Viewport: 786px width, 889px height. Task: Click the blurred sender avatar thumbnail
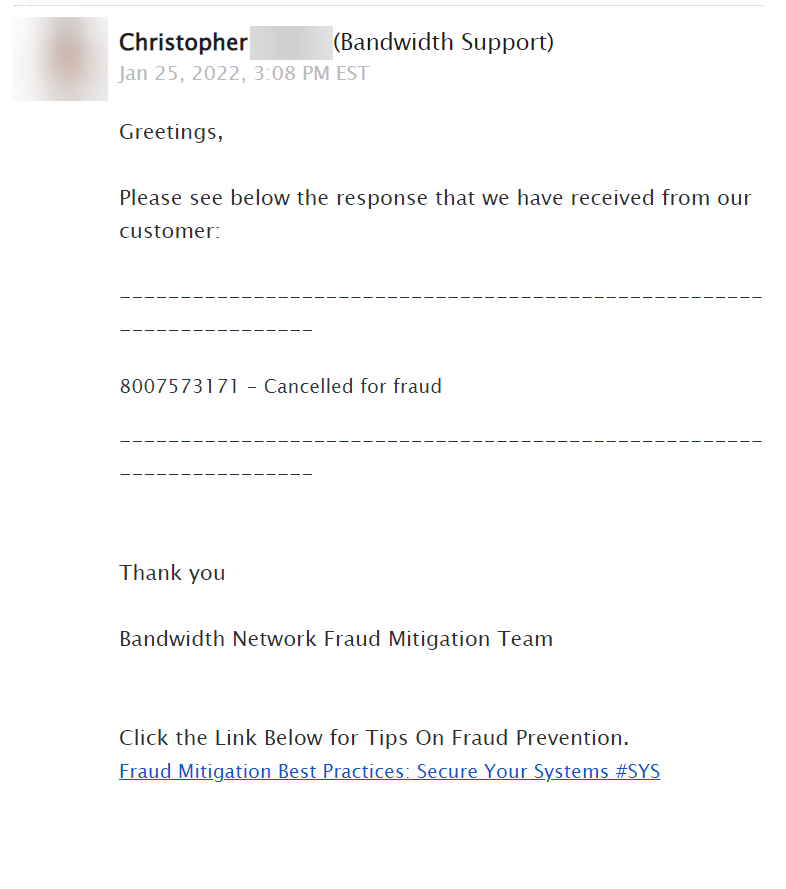click(60, 59)
